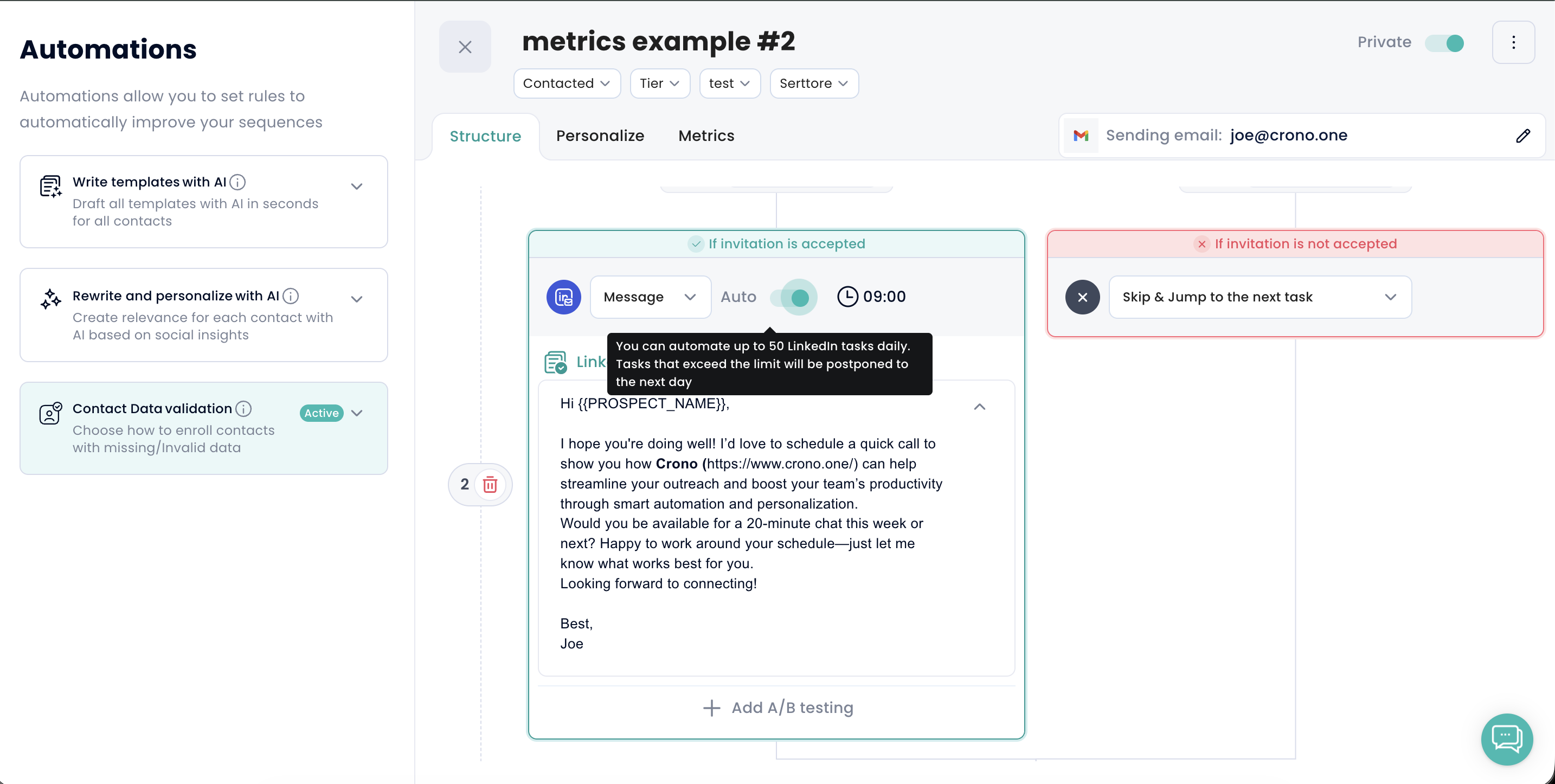Collapse the message template with the up chevron
1555x784 pixels.
979,407
